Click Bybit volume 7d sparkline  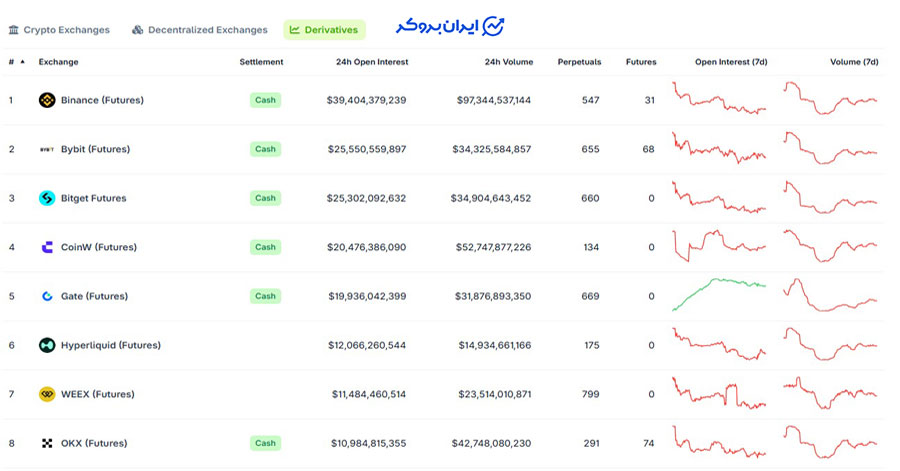click(830, 148)
